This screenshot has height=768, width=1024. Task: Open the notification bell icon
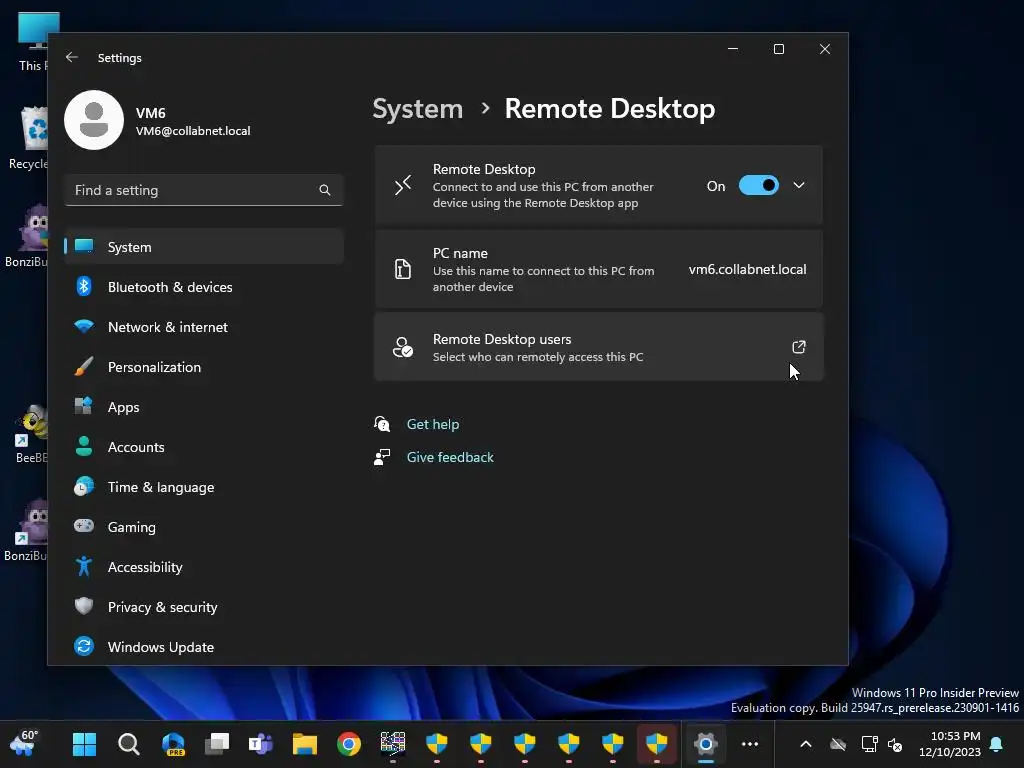[997, 744]
